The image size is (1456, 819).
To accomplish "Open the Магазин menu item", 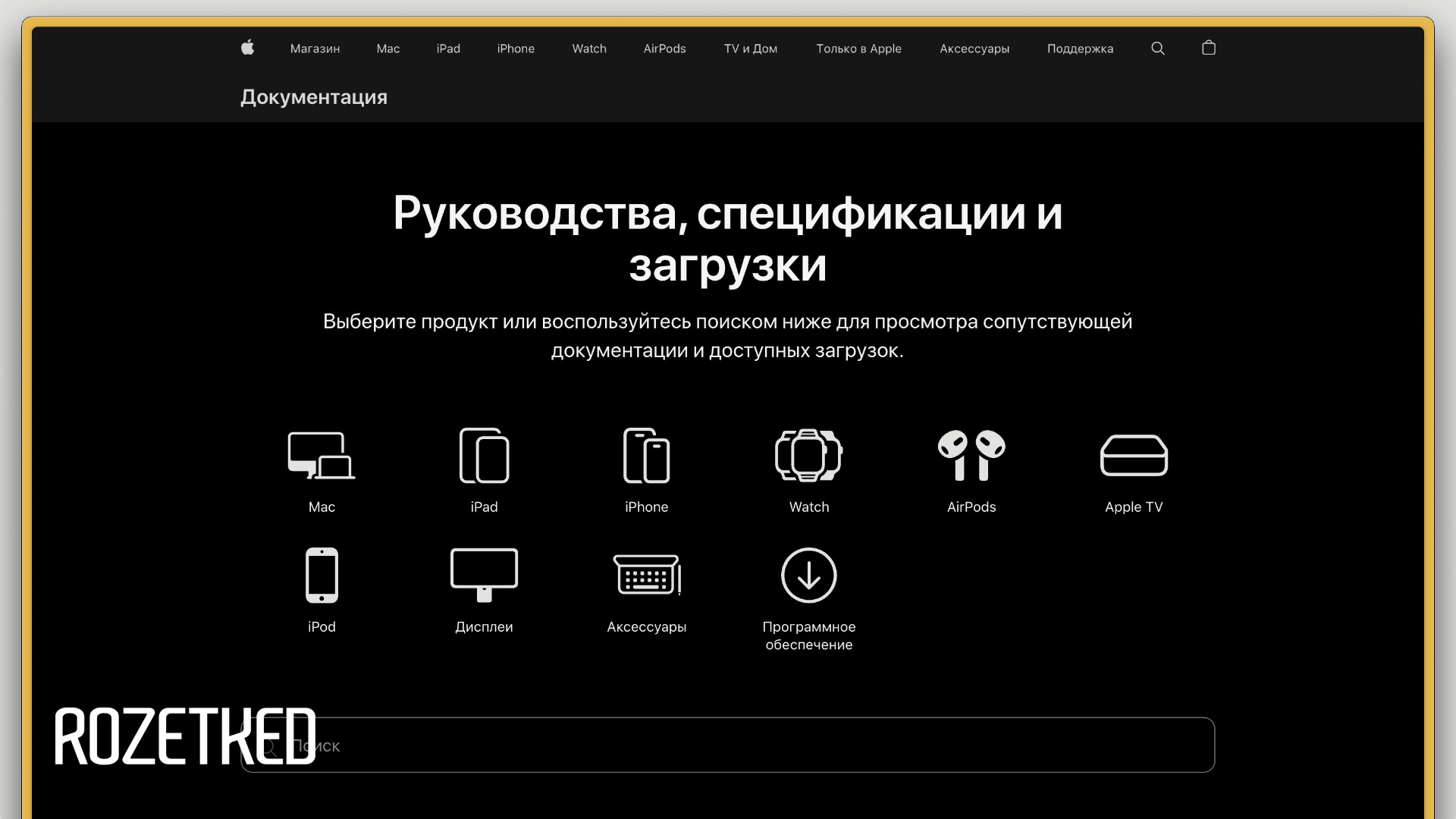I will (x=315, y=49).
